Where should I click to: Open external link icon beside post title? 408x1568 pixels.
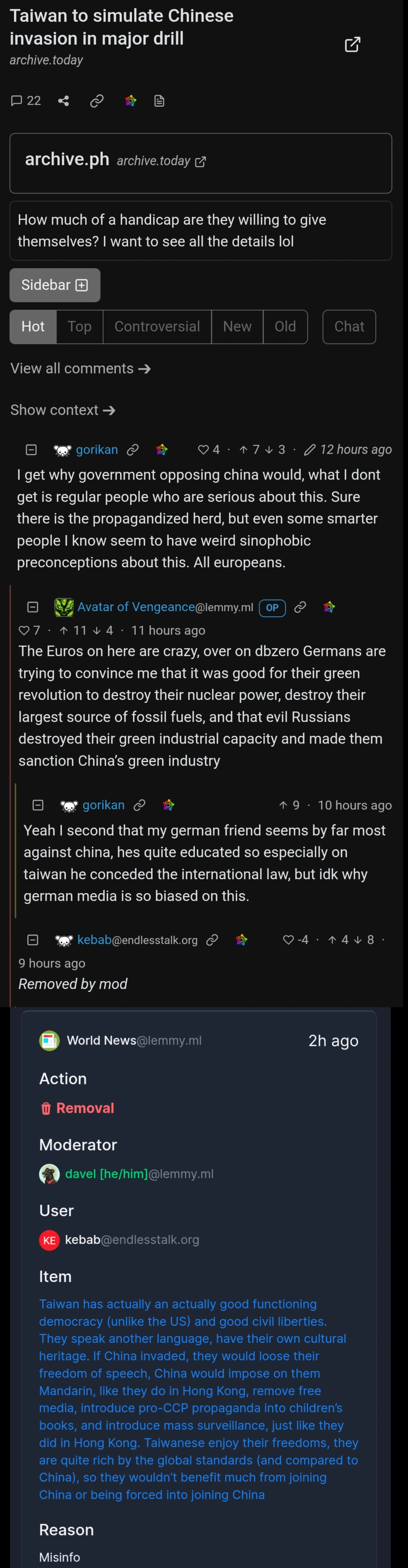click(x=352, y=45)
